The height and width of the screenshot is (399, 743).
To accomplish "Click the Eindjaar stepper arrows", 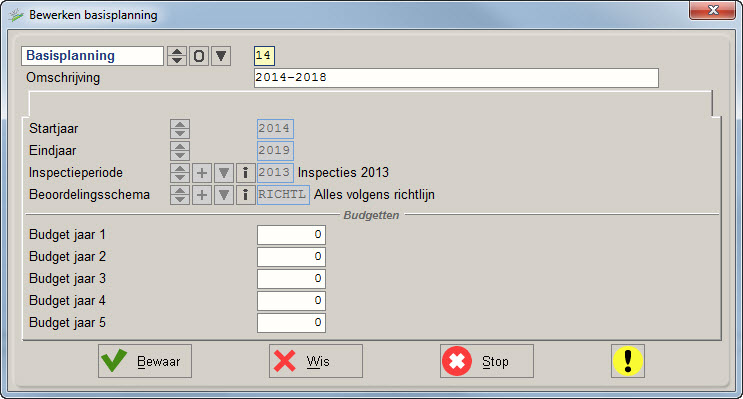I will coord(180,151).
